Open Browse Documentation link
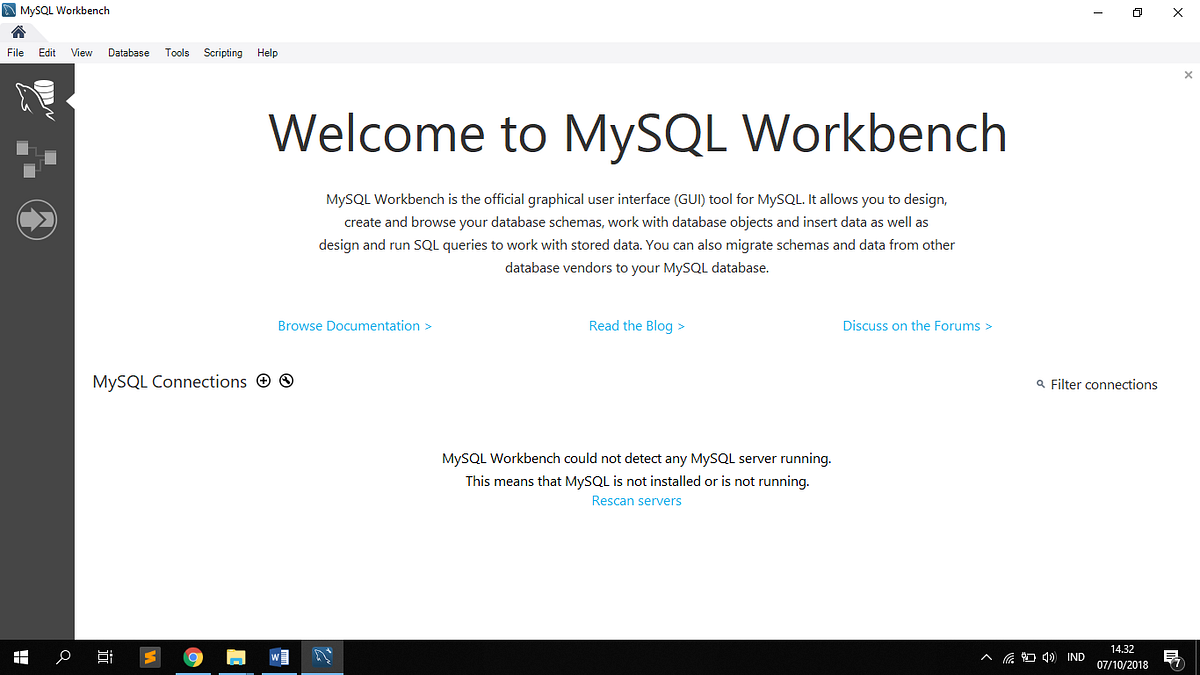Viewport: 1200px width, 675px height. pyautogui.click(x=354, y=325)
